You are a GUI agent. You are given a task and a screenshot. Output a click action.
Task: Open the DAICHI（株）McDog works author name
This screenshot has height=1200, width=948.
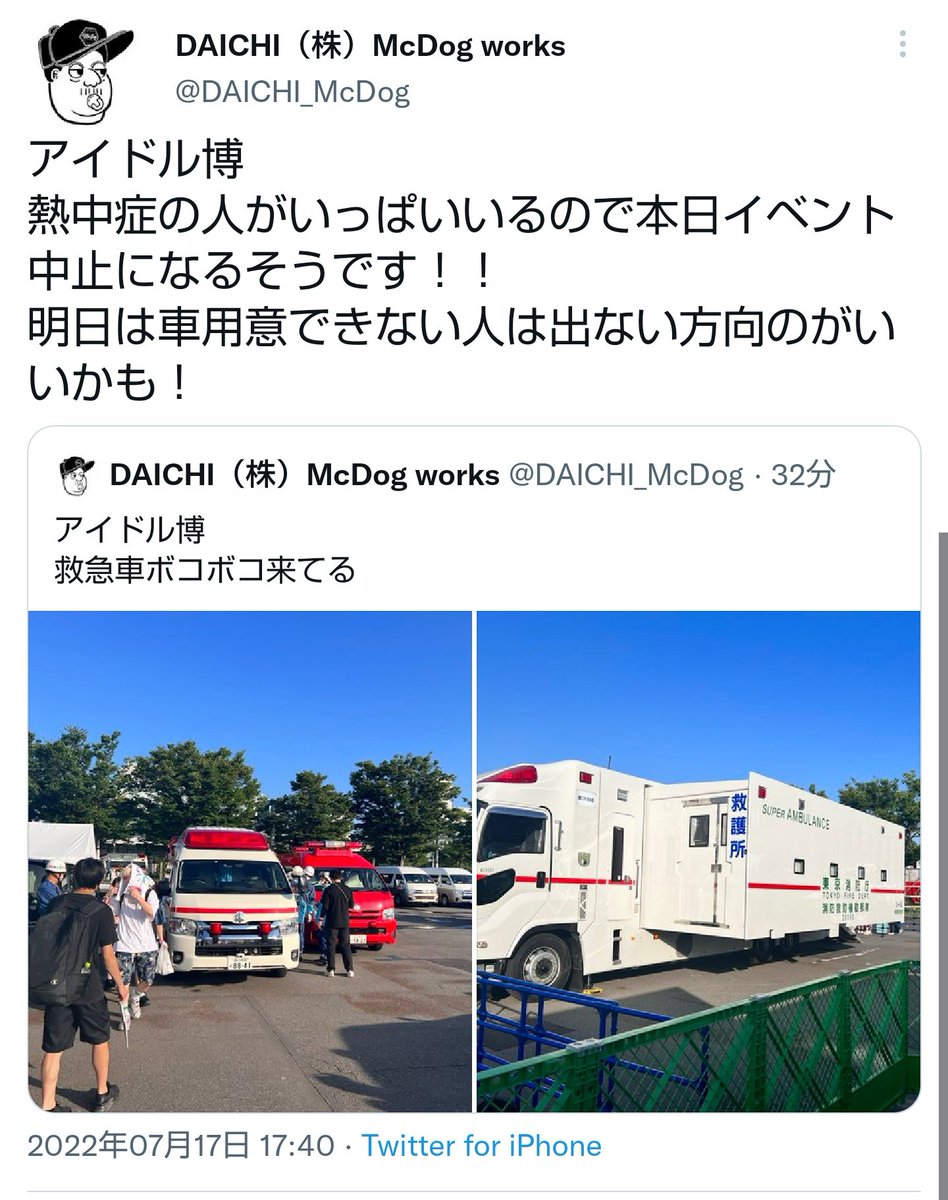[x=370, y=46]
